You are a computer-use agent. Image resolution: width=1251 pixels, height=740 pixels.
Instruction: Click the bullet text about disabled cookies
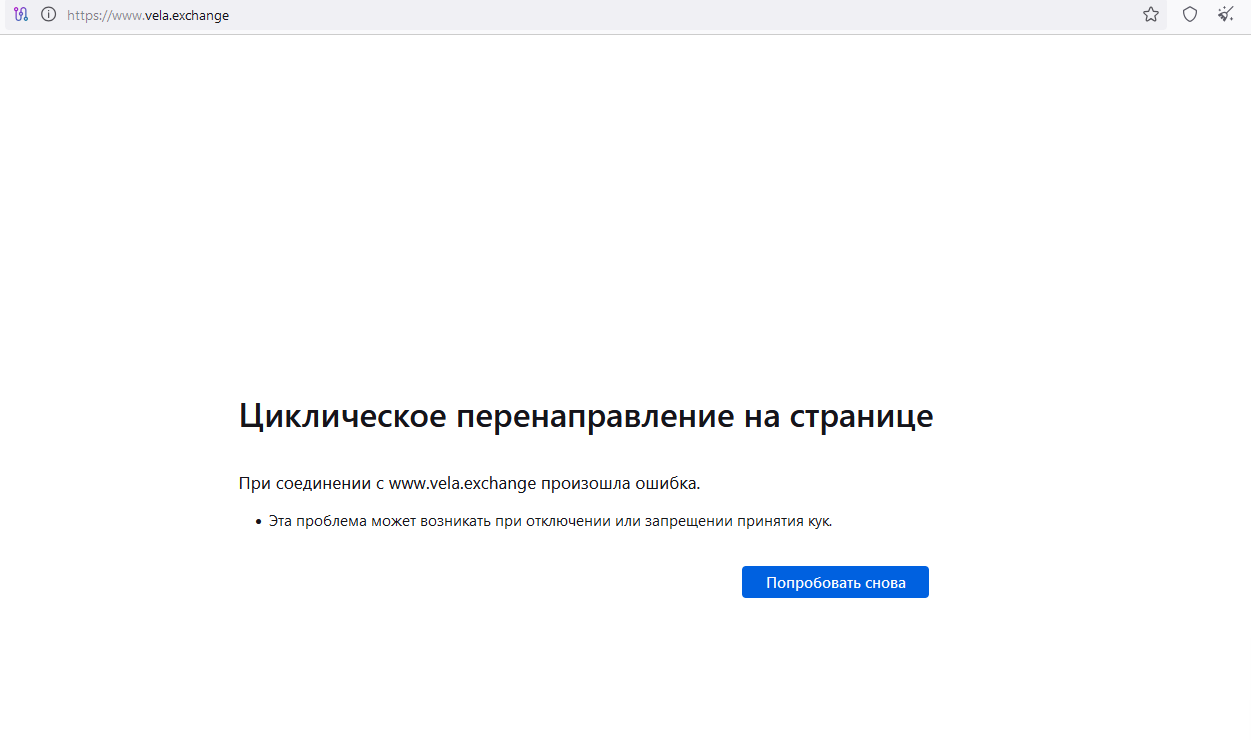tap(550, 521)
